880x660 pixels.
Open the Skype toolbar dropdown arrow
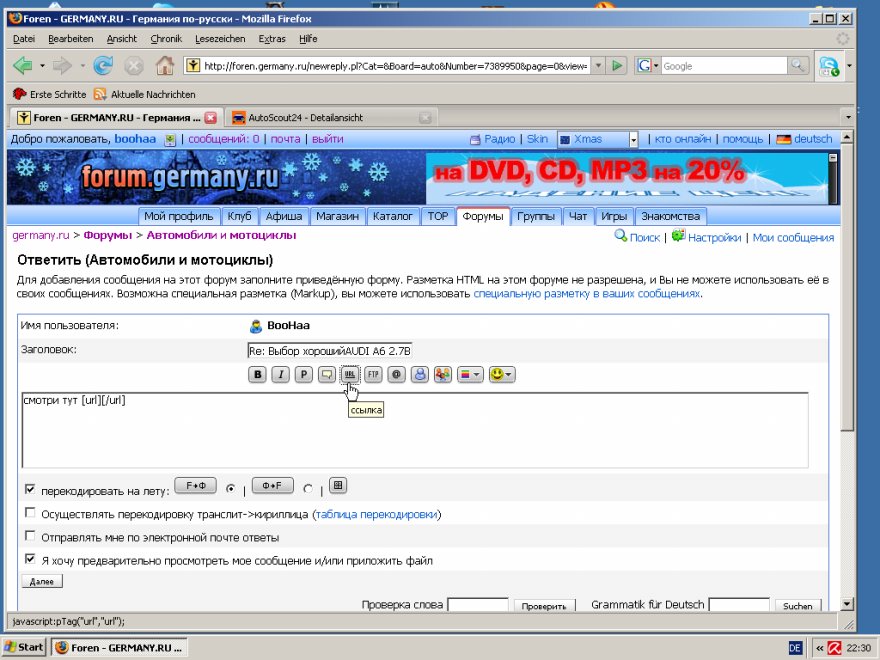tap(849, 66)
